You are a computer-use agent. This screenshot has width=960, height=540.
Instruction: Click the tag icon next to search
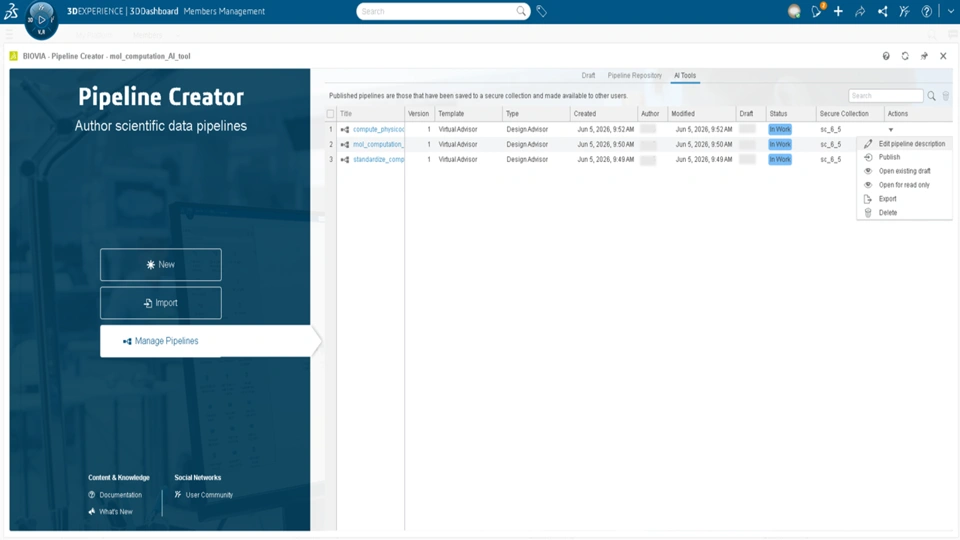click(x=542, y=11)
